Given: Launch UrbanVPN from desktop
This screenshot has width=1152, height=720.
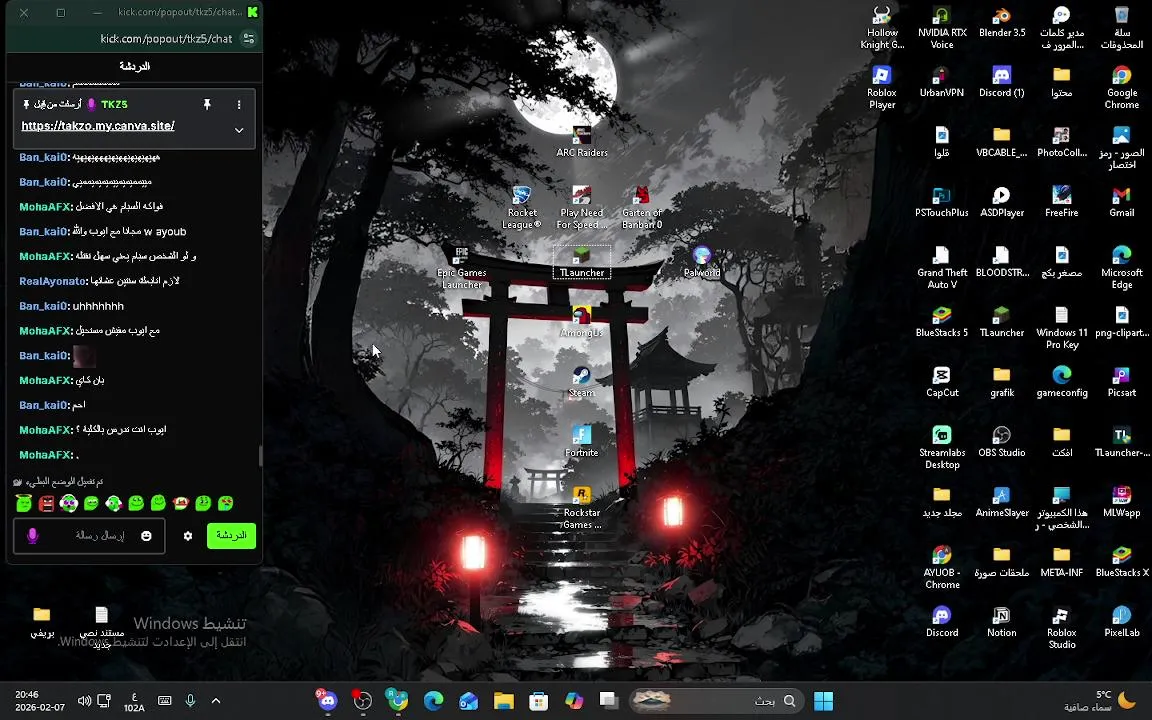Looking at the screenshot, I should click(942, 82).
